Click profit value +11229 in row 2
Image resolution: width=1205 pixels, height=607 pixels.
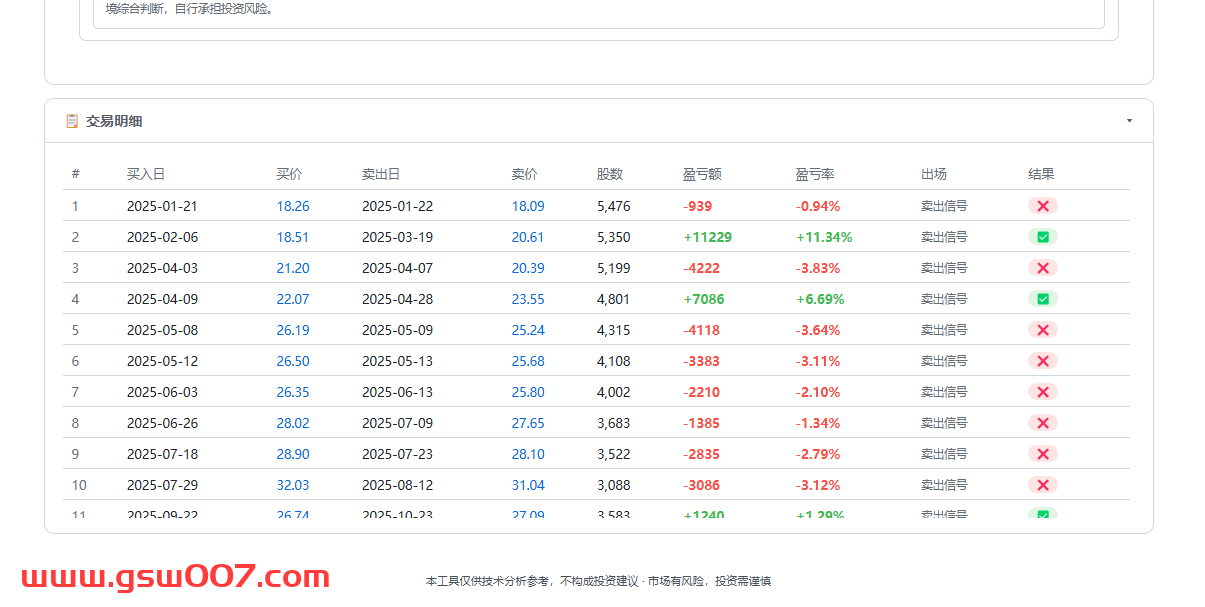click(x=708, y=237)
